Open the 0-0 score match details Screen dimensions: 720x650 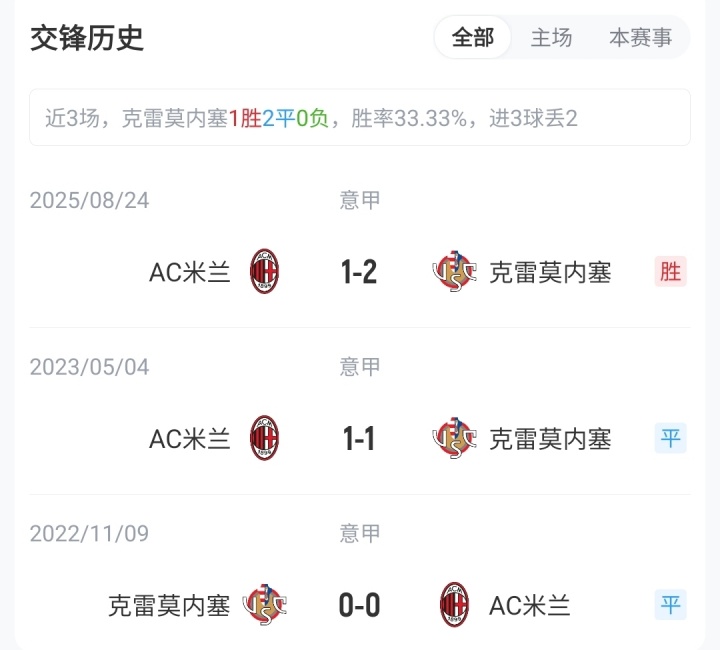tap(359, 605)
